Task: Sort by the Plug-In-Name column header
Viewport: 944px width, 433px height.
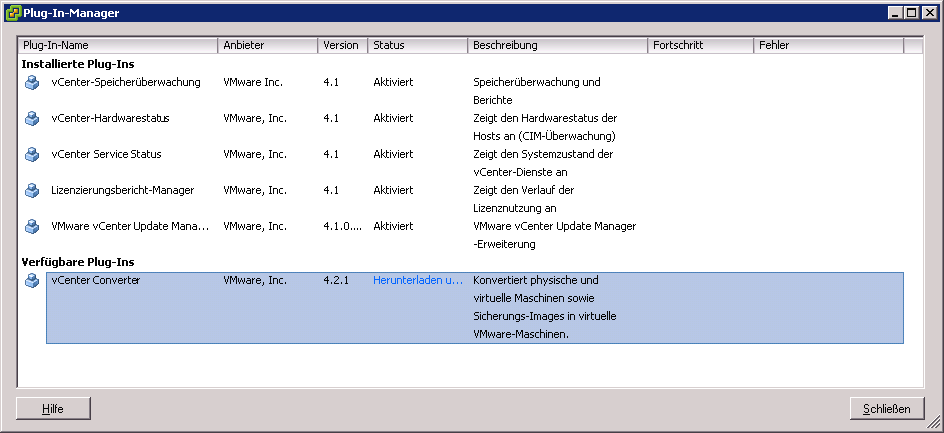Action: pyautogui.click(x=118, y=46)
